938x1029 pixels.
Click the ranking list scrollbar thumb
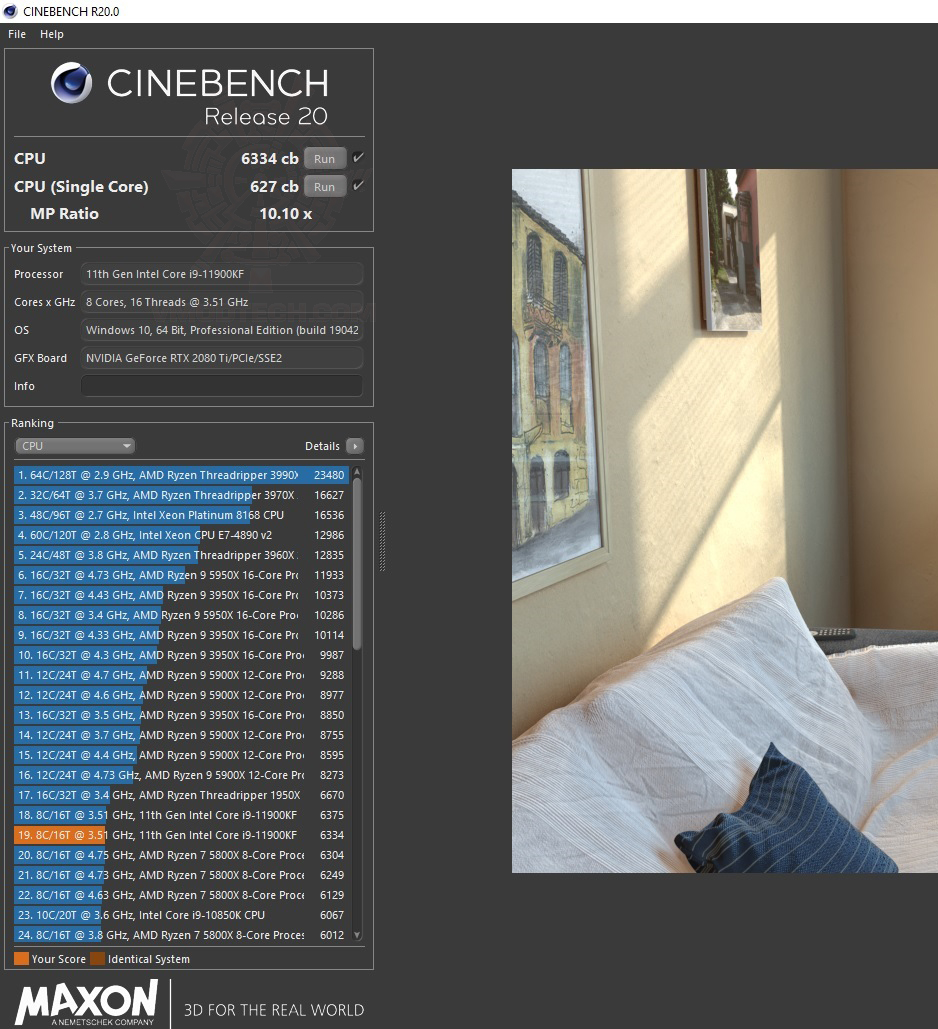(357, 564)
